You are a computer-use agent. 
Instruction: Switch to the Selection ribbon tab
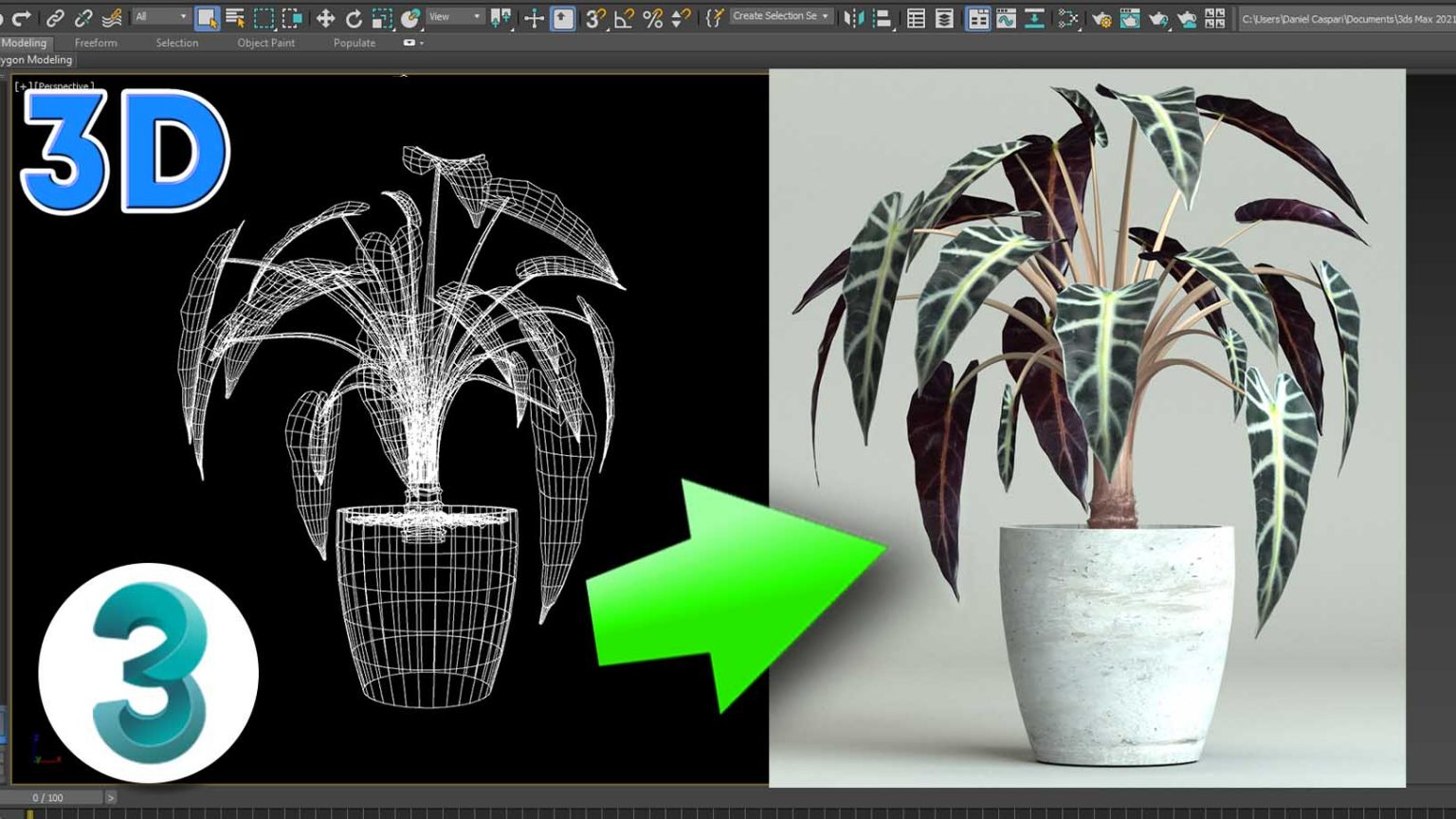[x=177, y=43]
